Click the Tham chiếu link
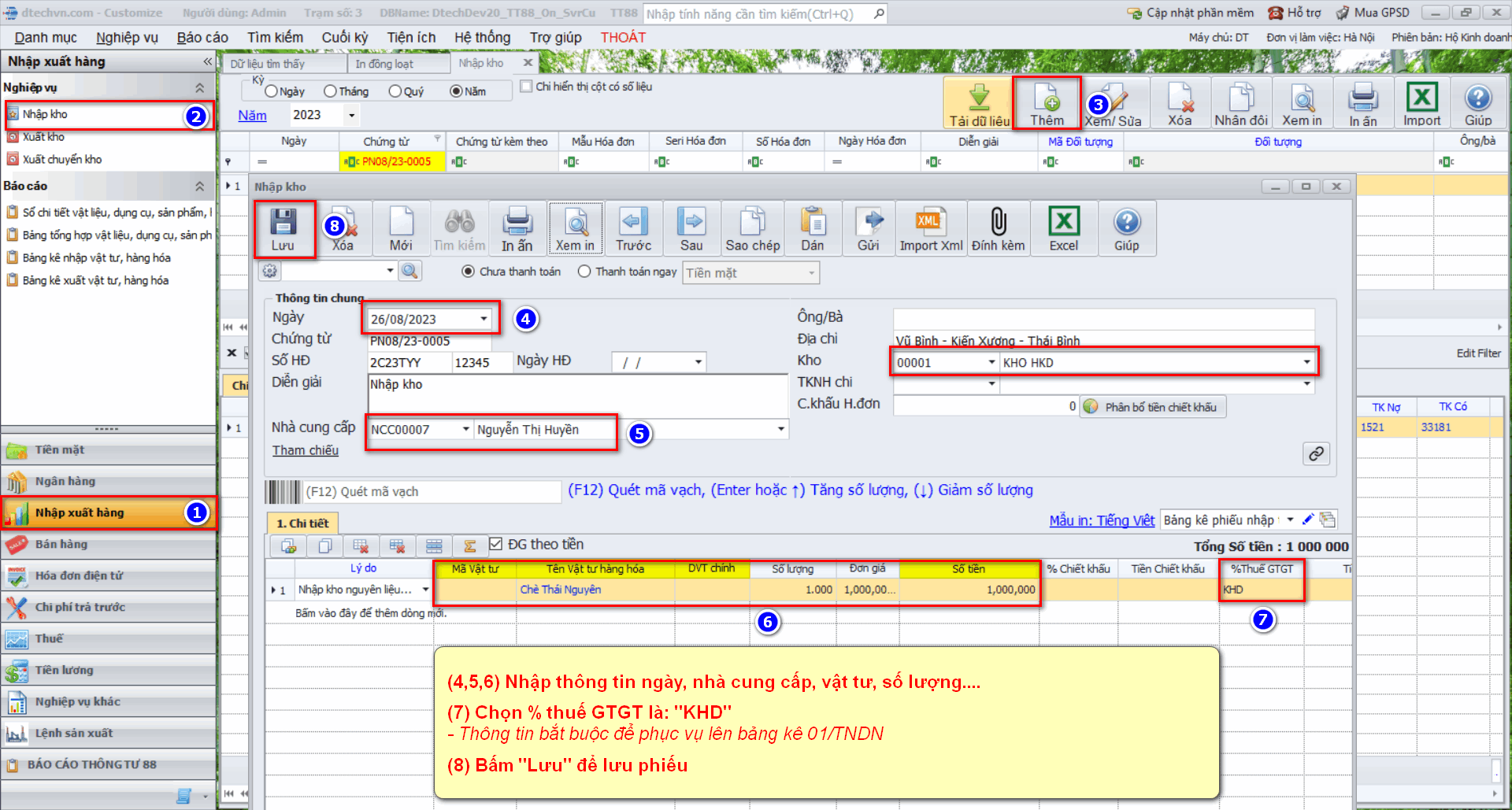The height and width of the screenshot is (810, 1512). tap(306, 450)
